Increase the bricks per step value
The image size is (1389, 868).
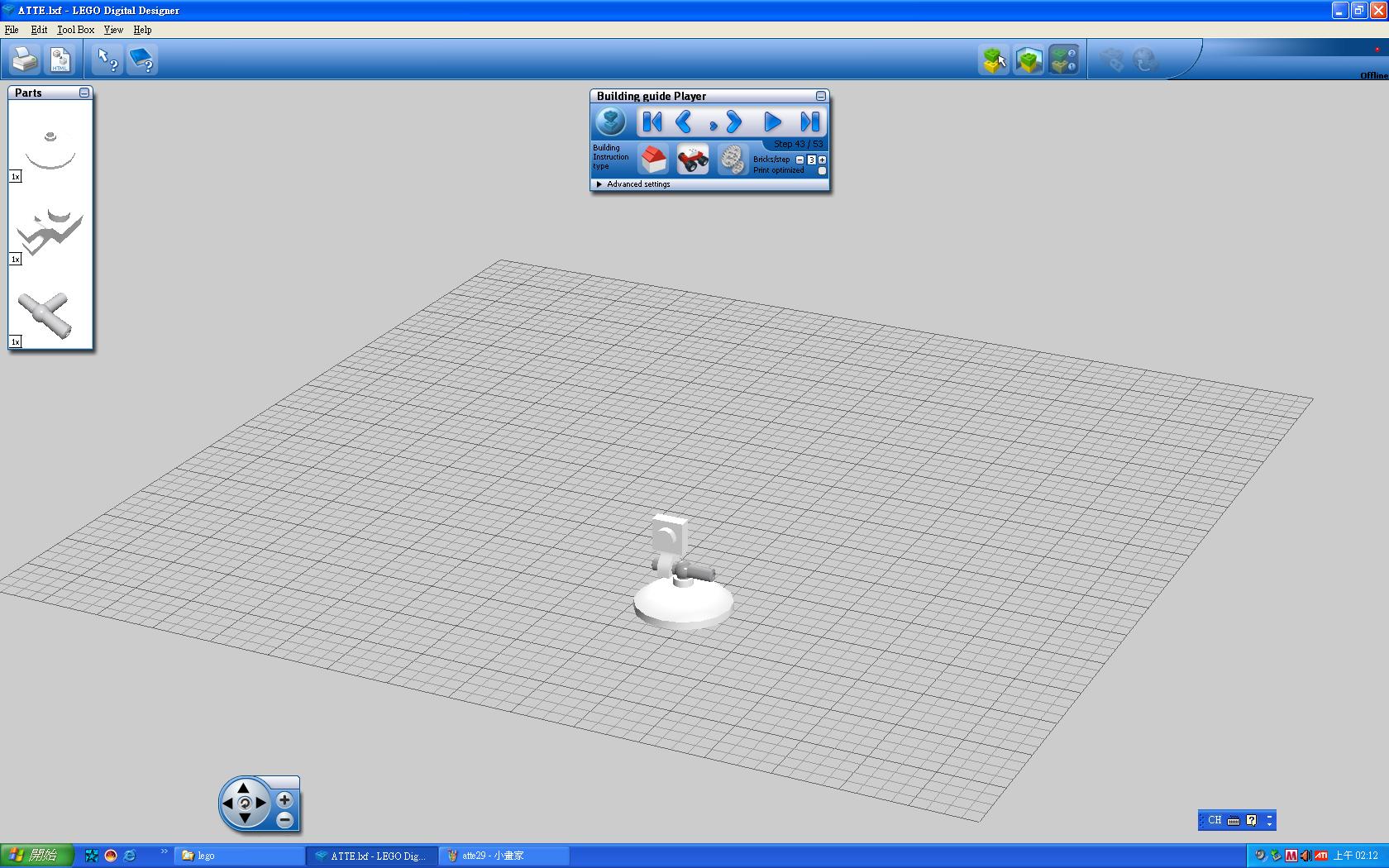pyautogui.click(x=822, y=160)
